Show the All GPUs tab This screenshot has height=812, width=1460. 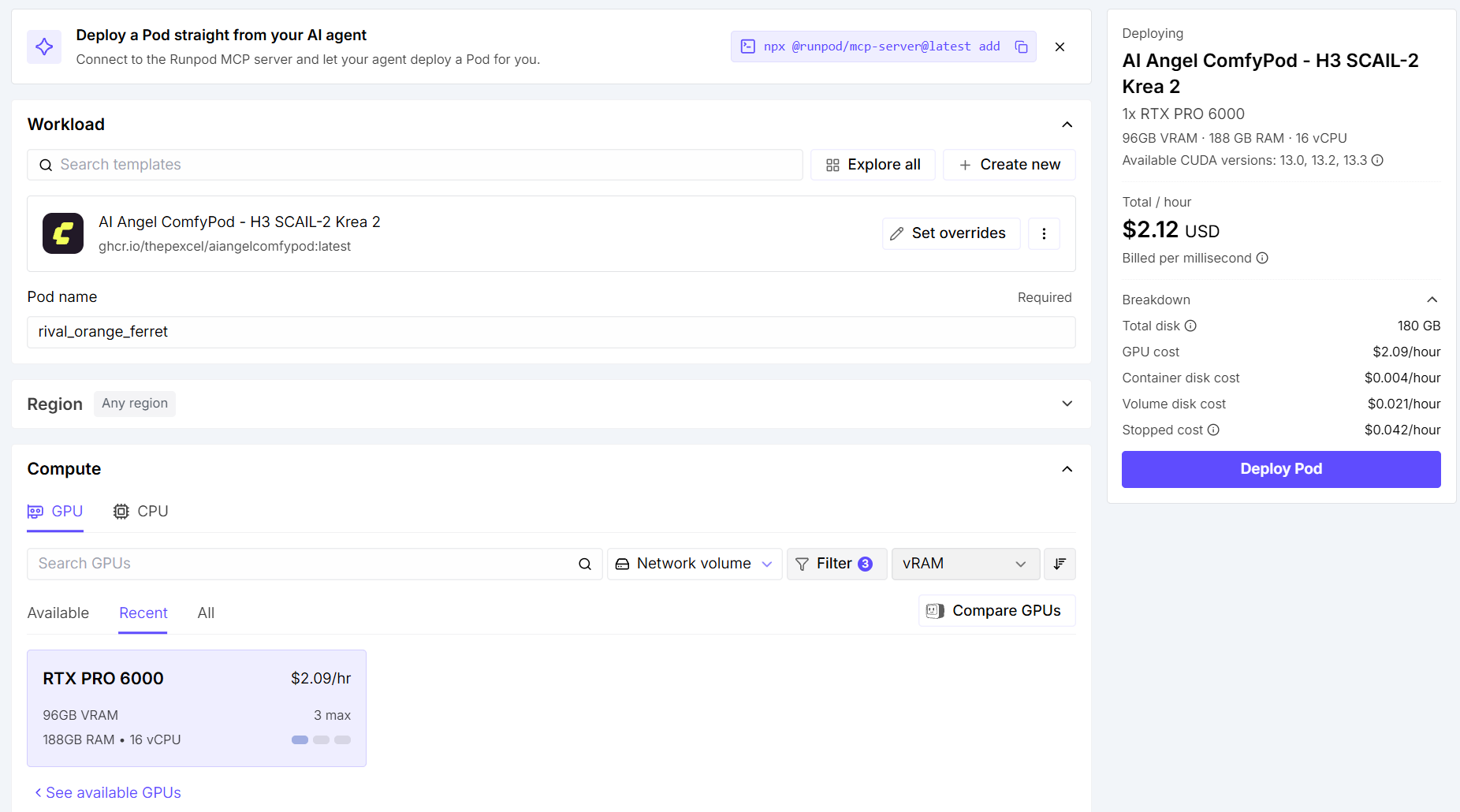[x=206, y=613]
